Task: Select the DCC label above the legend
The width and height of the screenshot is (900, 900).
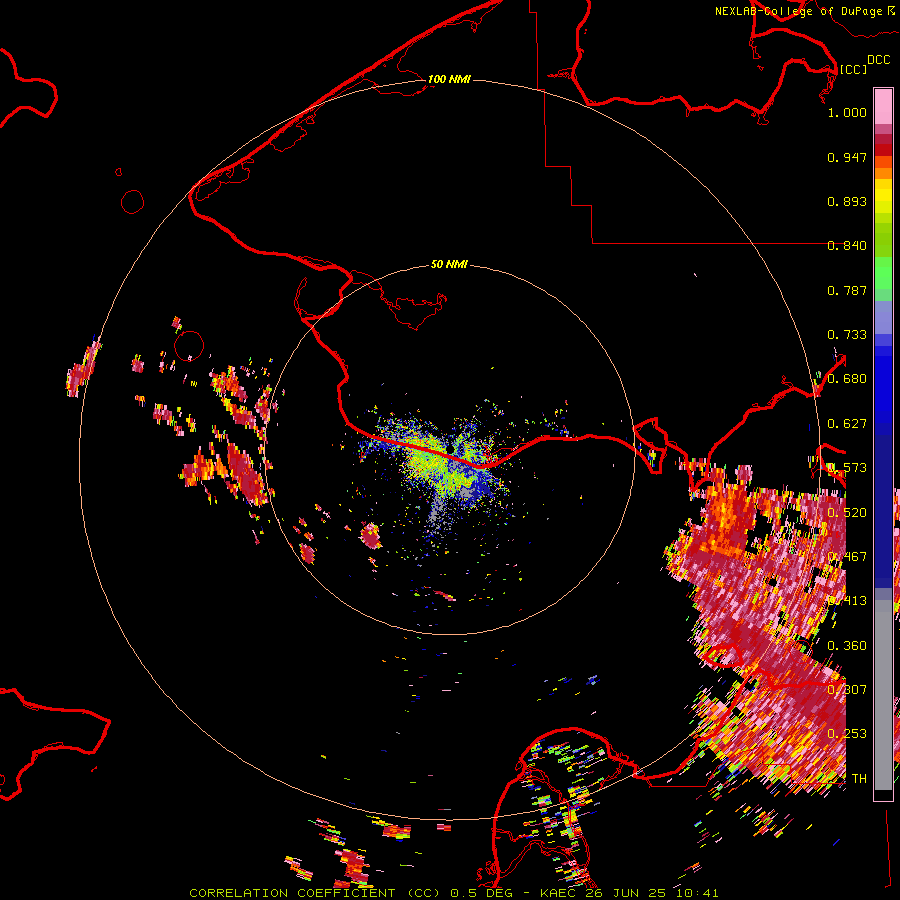Action: pos(879,60)
